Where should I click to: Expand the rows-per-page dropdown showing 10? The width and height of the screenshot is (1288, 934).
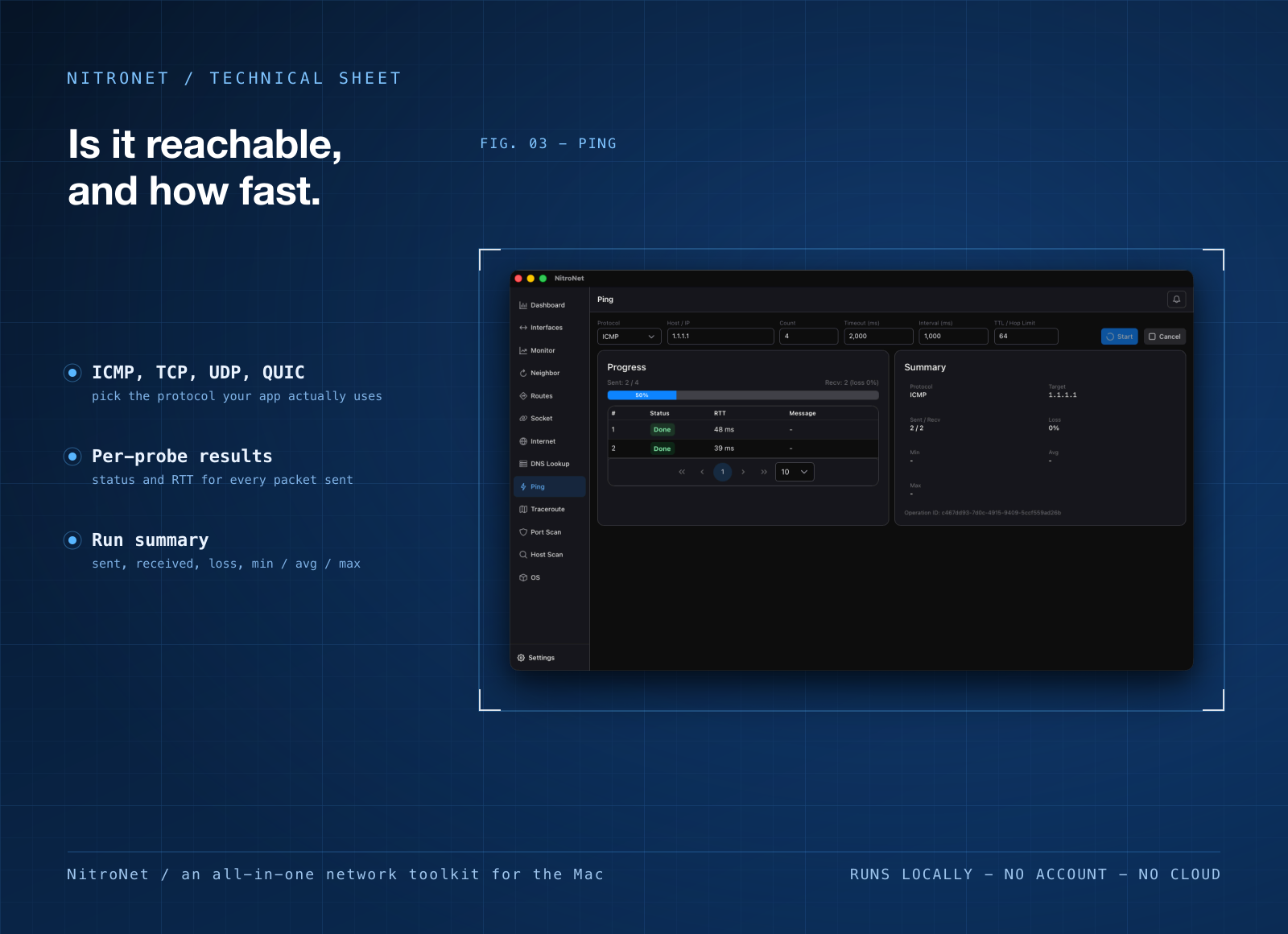795,472
